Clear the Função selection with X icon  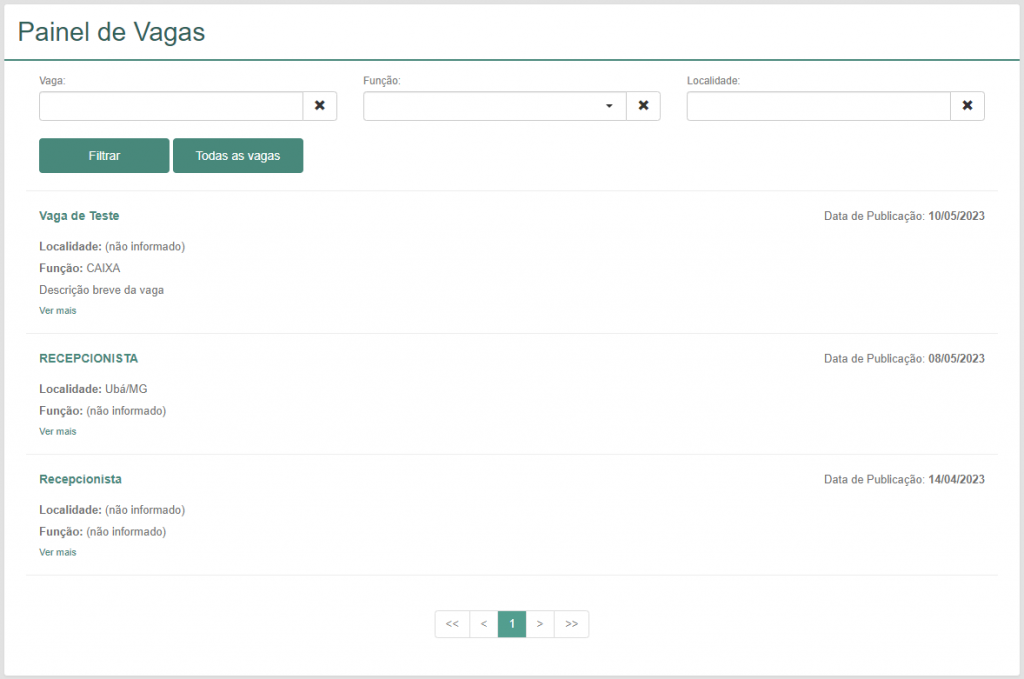pos(643,106)
